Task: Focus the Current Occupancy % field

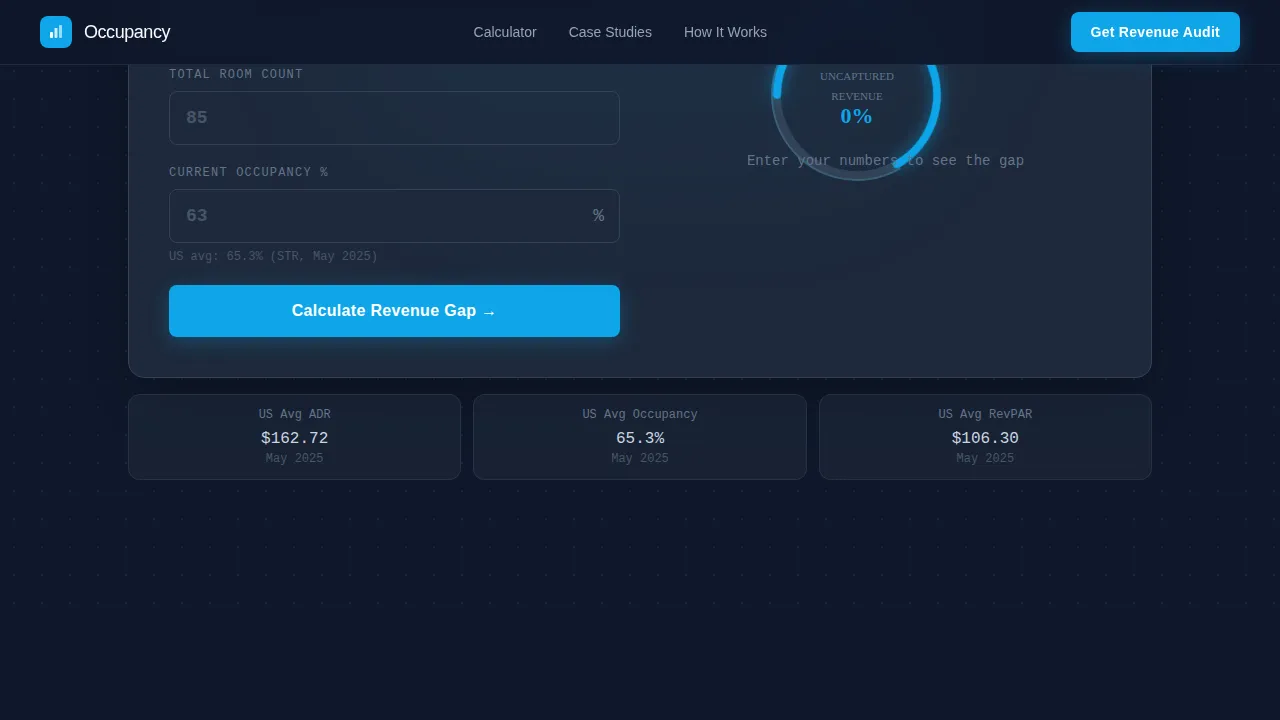Action: pyautogui.click(x=394, y=216)
